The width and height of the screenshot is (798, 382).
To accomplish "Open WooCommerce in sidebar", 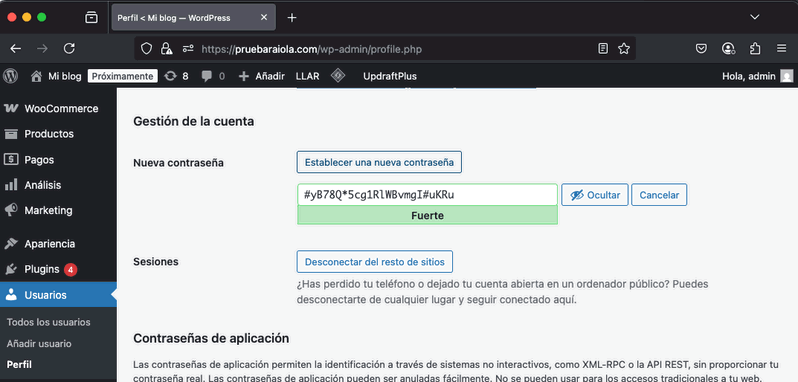I will [58, 109].
